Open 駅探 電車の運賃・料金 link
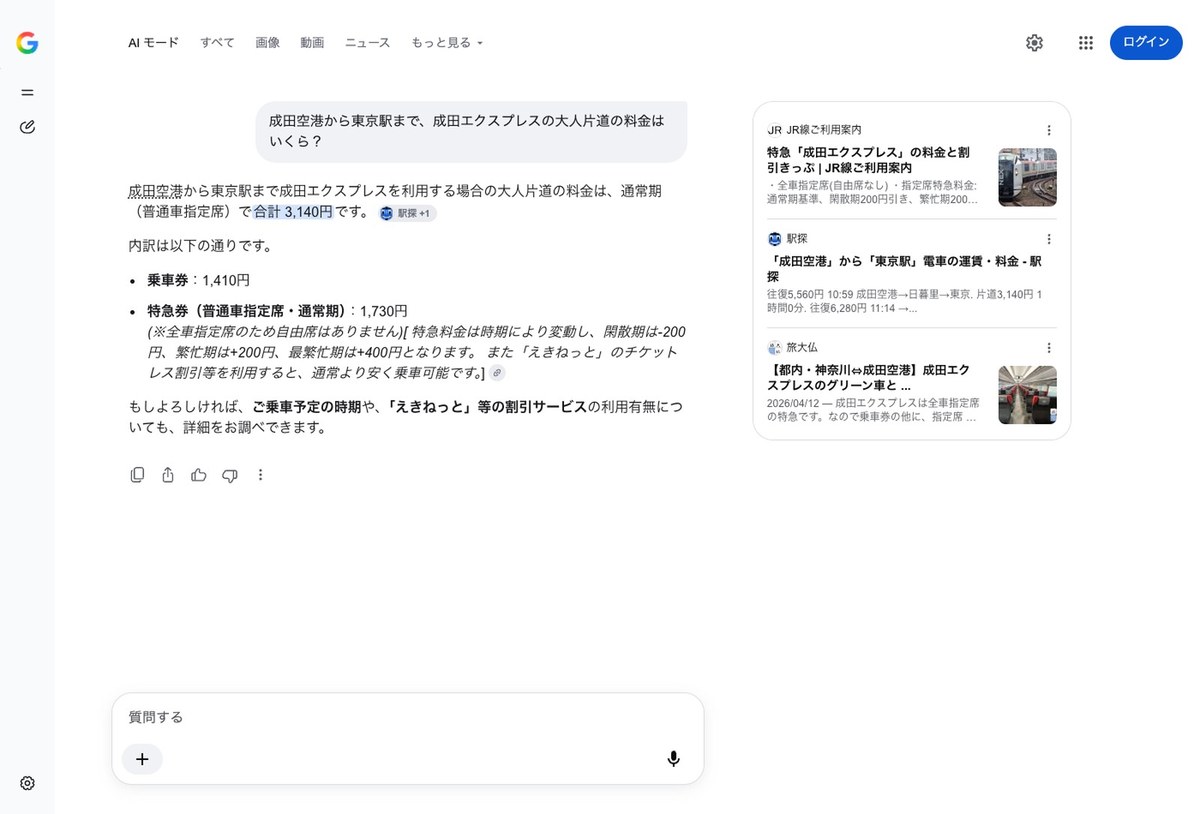The image size is (1200, 814). [x=904, y=269]
